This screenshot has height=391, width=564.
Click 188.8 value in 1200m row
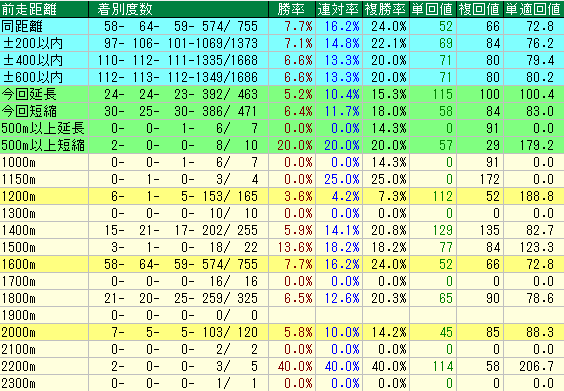click(x=537, y=196)
